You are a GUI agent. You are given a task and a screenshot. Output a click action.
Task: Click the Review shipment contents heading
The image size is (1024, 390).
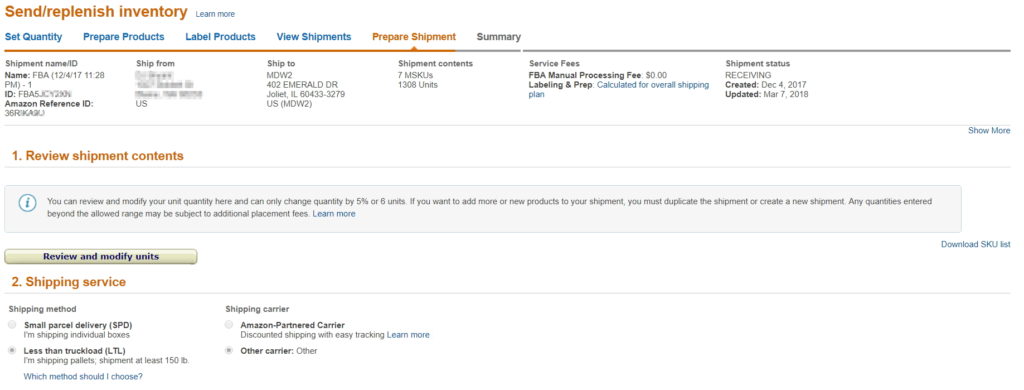[x=98, y=156]
